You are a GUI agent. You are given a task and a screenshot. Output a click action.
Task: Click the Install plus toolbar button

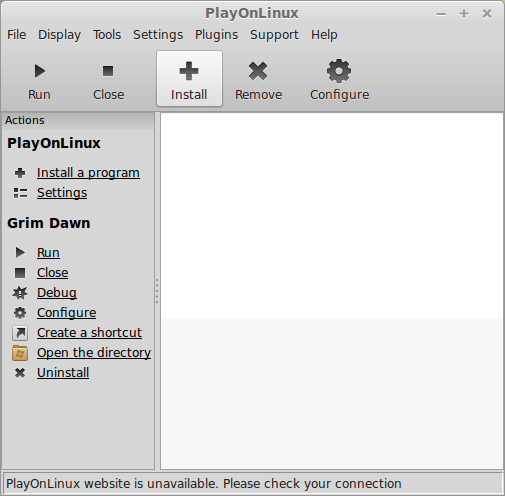tap(189, 79)
